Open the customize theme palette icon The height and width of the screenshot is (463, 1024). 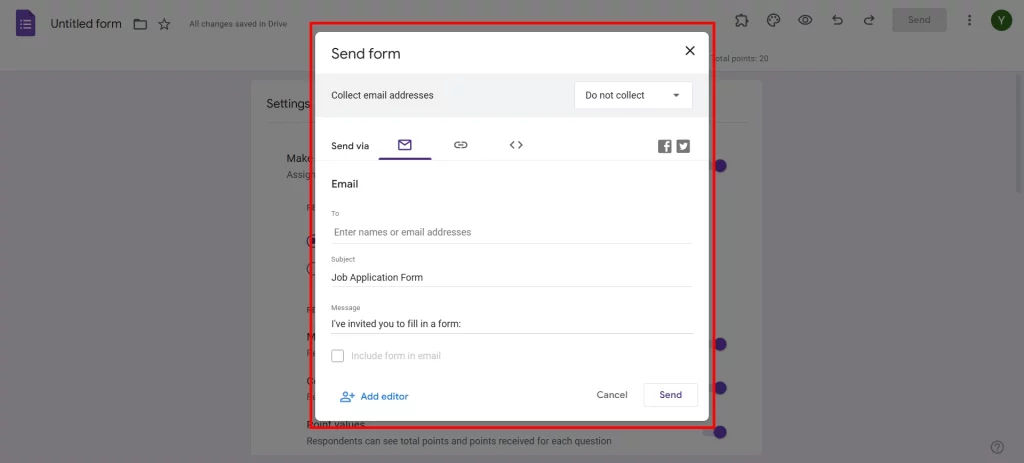click(773, 20)
